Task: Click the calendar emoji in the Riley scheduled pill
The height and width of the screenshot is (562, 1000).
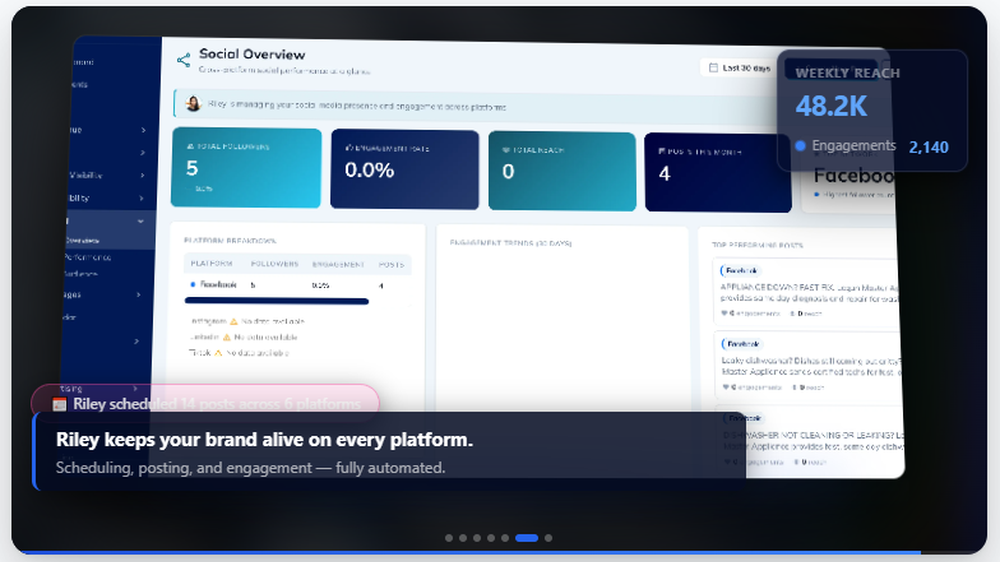Action: pos(59,404)
